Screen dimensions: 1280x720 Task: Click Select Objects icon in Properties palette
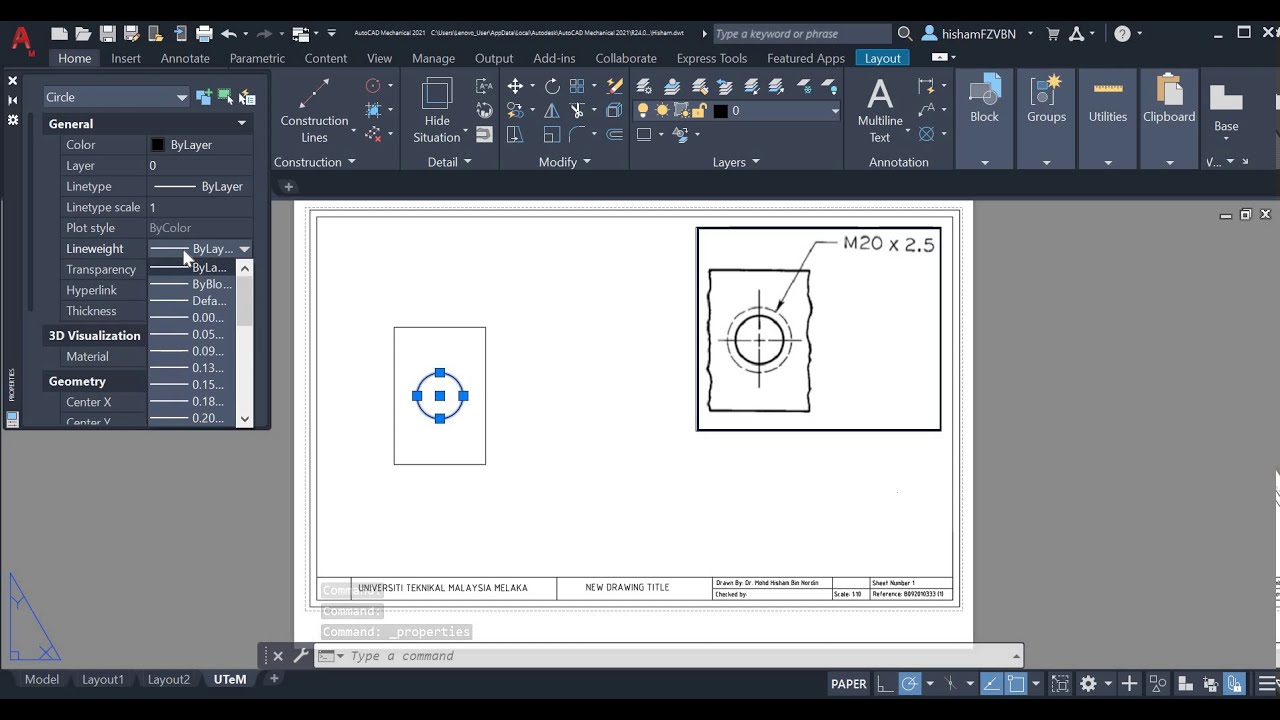tap(225, 97)
